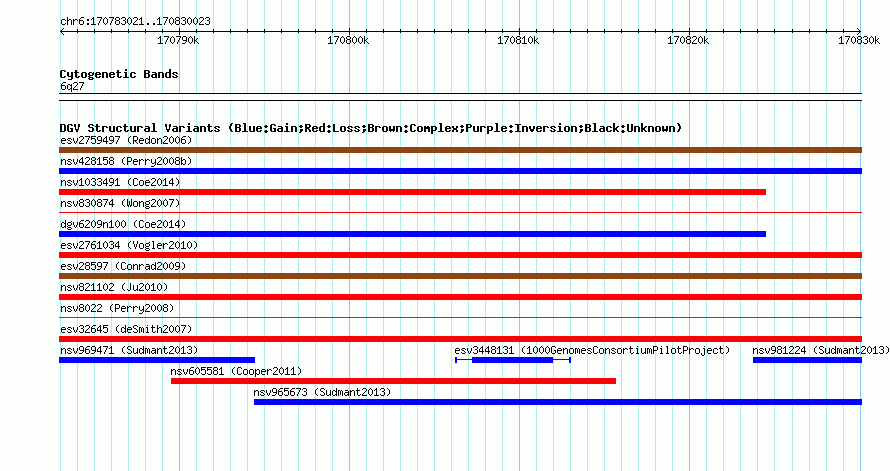Click the left arrowhead of the ruler

click(62, 32)
